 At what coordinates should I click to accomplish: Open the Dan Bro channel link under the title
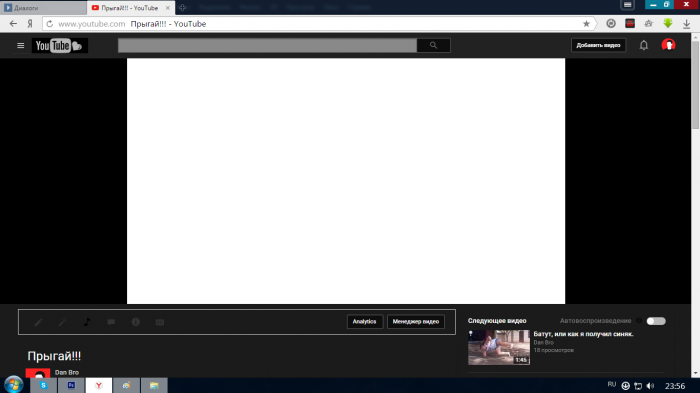67,372
